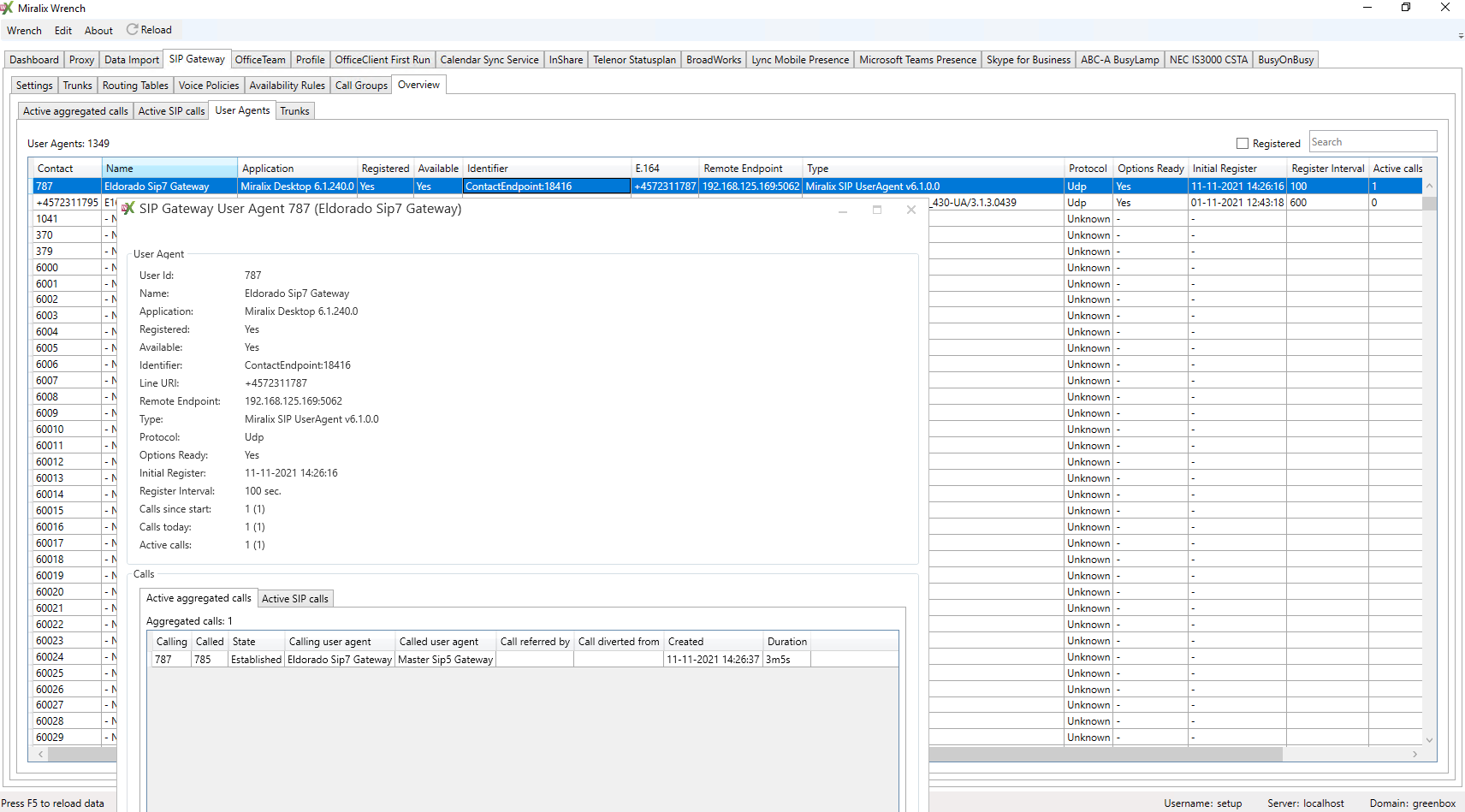Screen dimensions: 1465x812
Task: Click the horizontal scrollbar right arrow
Action: (1415, 754)
